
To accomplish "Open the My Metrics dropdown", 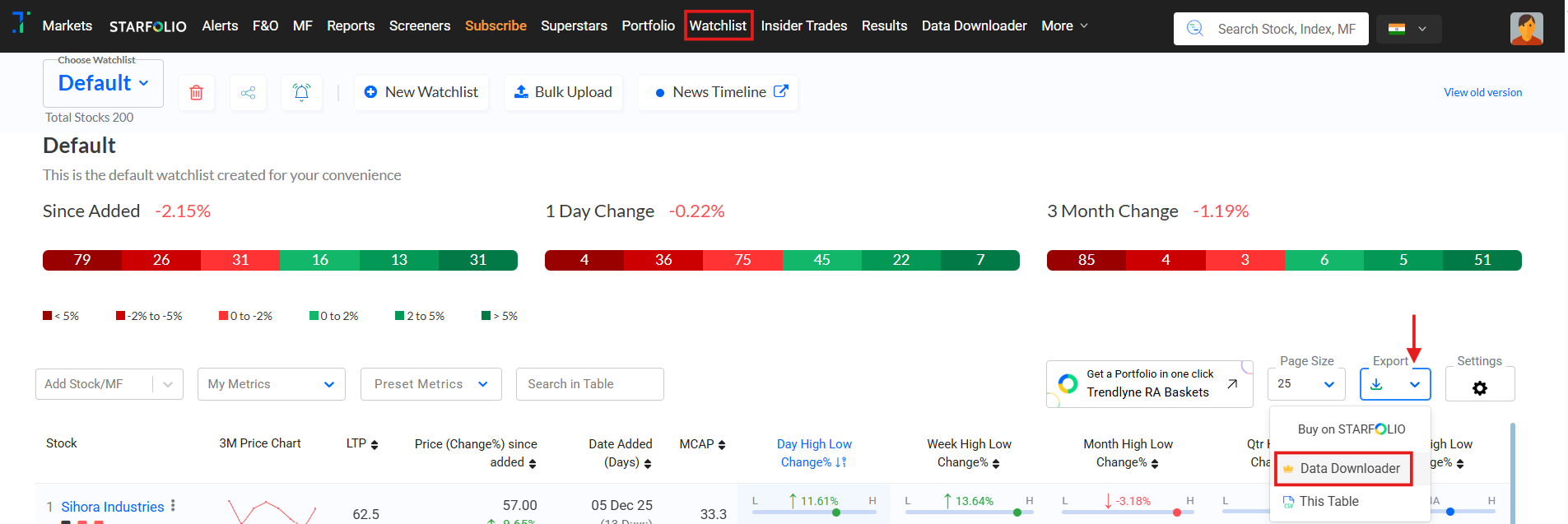I will pos(272,384).
